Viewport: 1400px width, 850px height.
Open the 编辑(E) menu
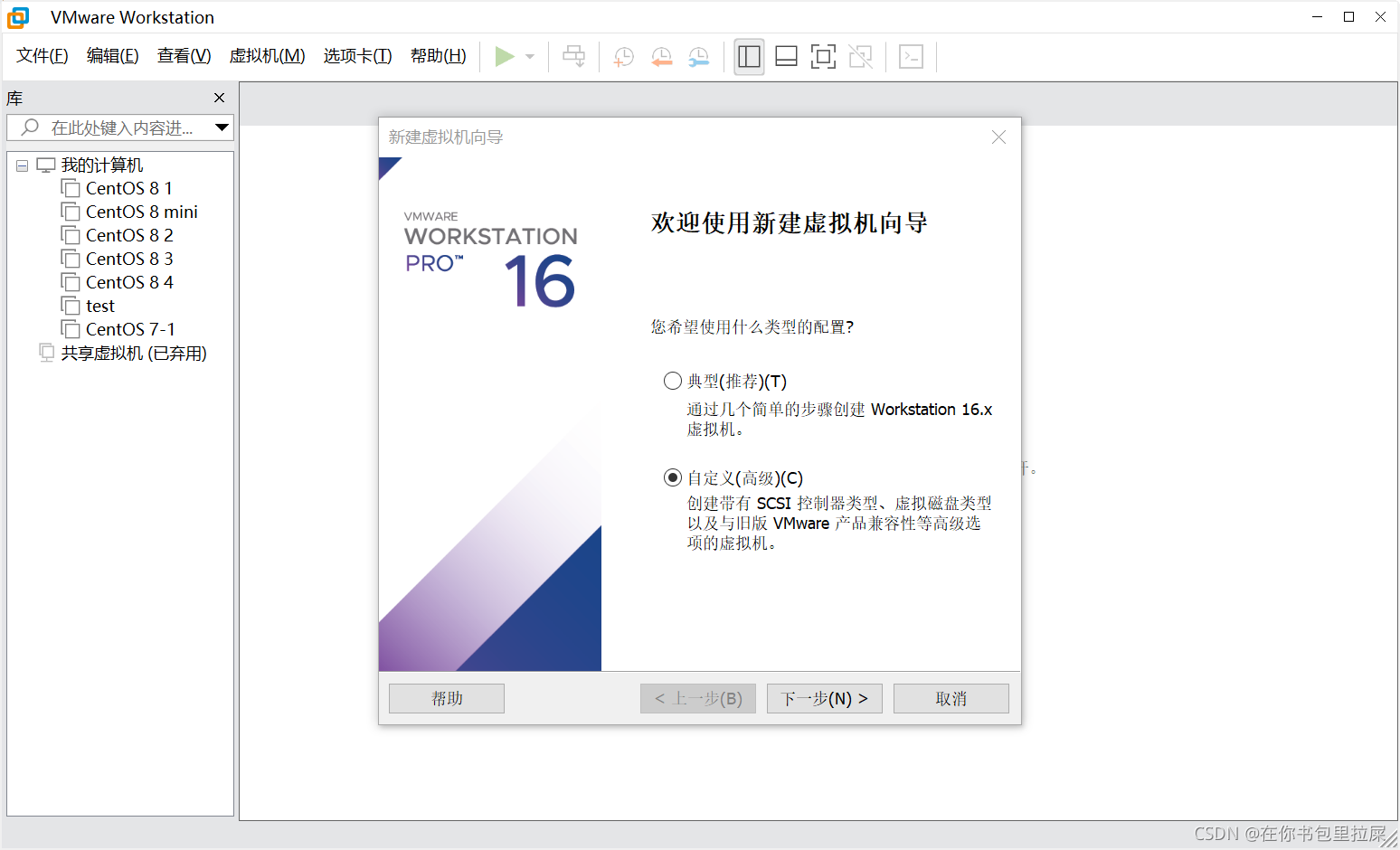pos(113,56)
